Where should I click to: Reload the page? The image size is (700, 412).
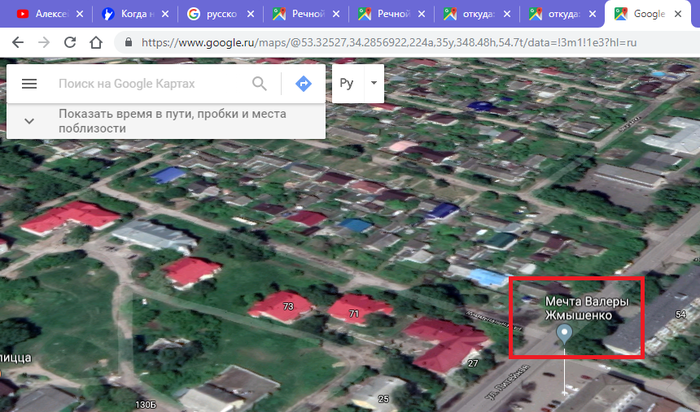click(69, 44)
